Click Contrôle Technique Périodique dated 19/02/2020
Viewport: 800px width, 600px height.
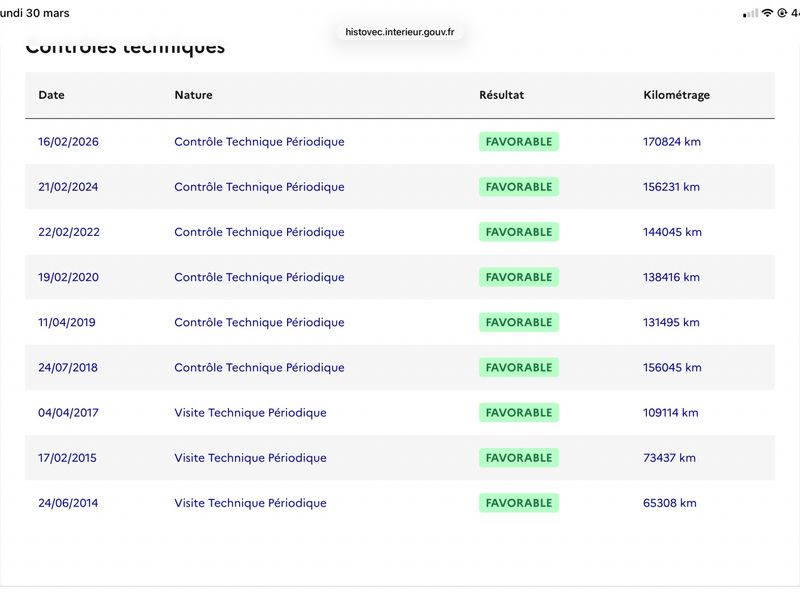coord(259,277)
